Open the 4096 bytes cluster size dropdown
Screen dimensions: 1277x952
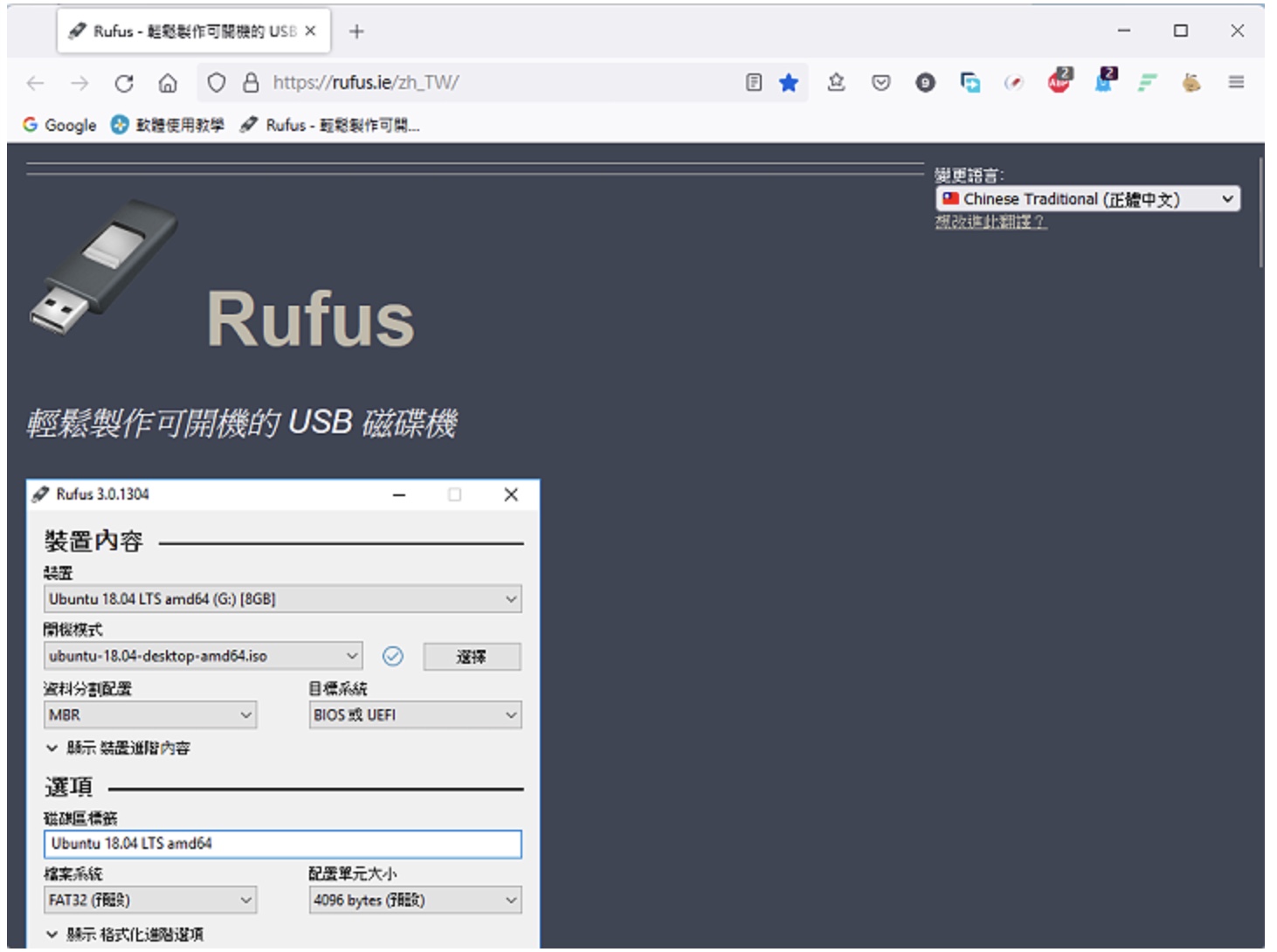pos(415,900)
